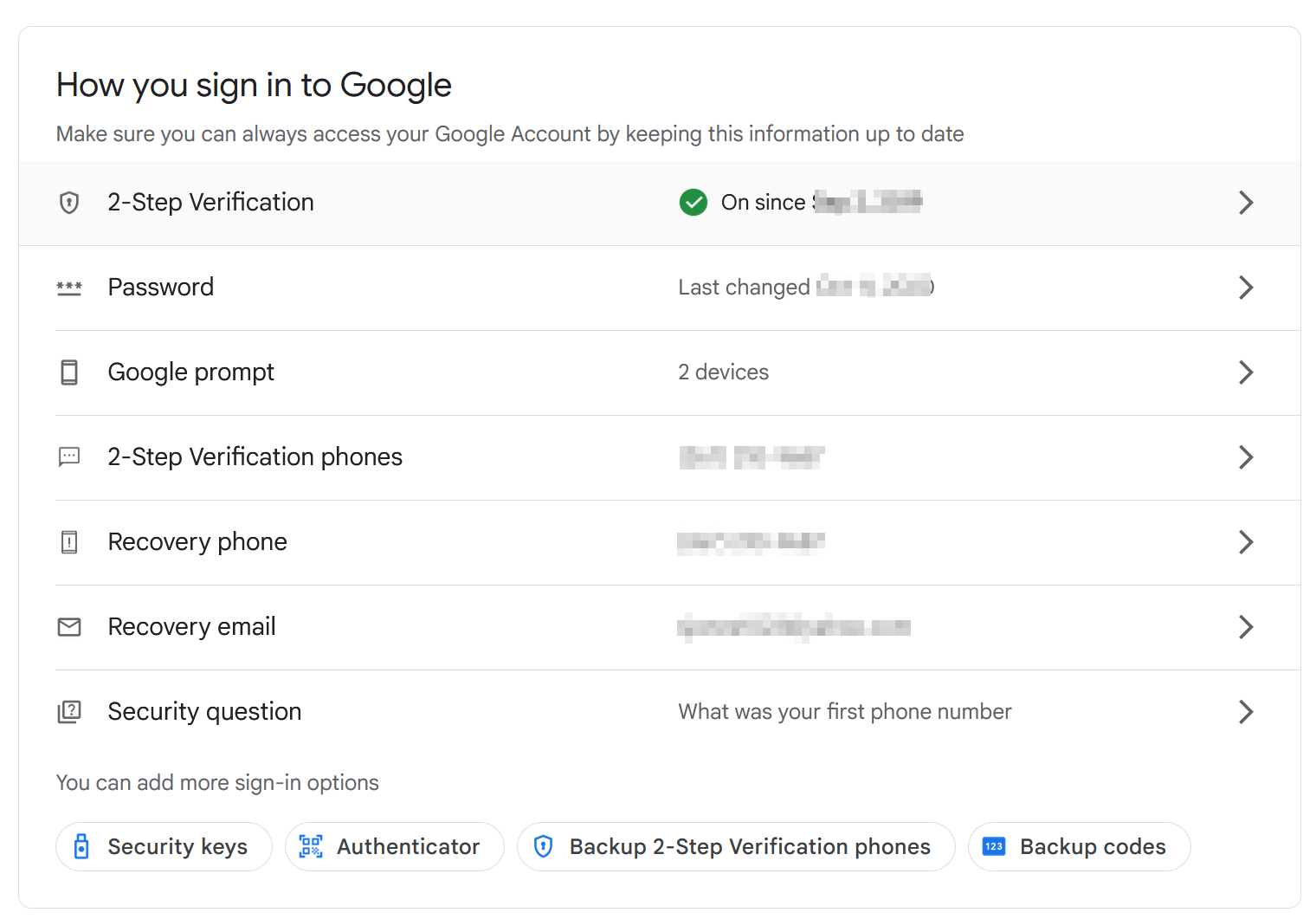Click the phone icon next to Google prompt

tap(69, 372)
